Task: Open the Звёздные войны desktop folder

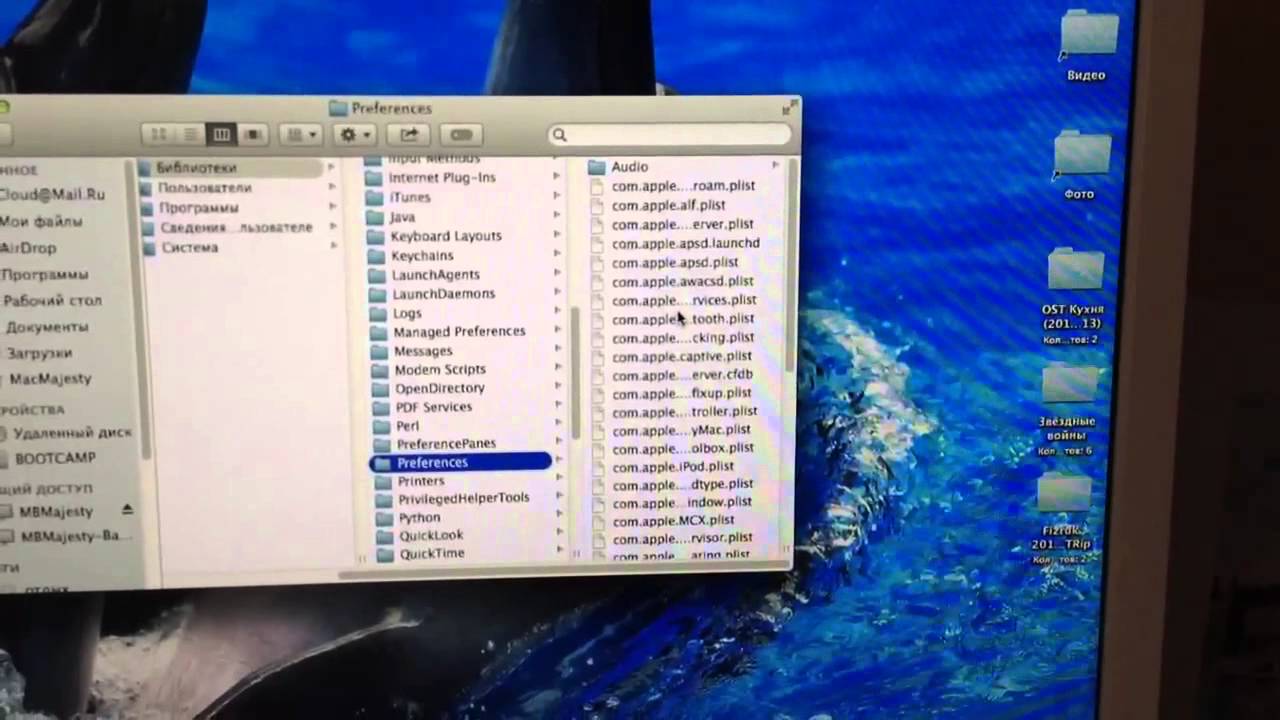Action: pos(1067,410)
